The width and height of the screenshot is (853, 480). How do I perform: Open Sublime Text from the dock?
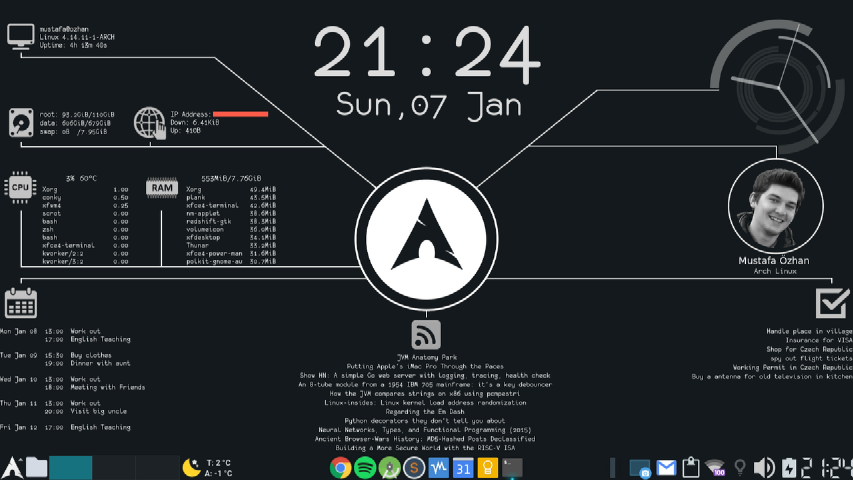414,467
